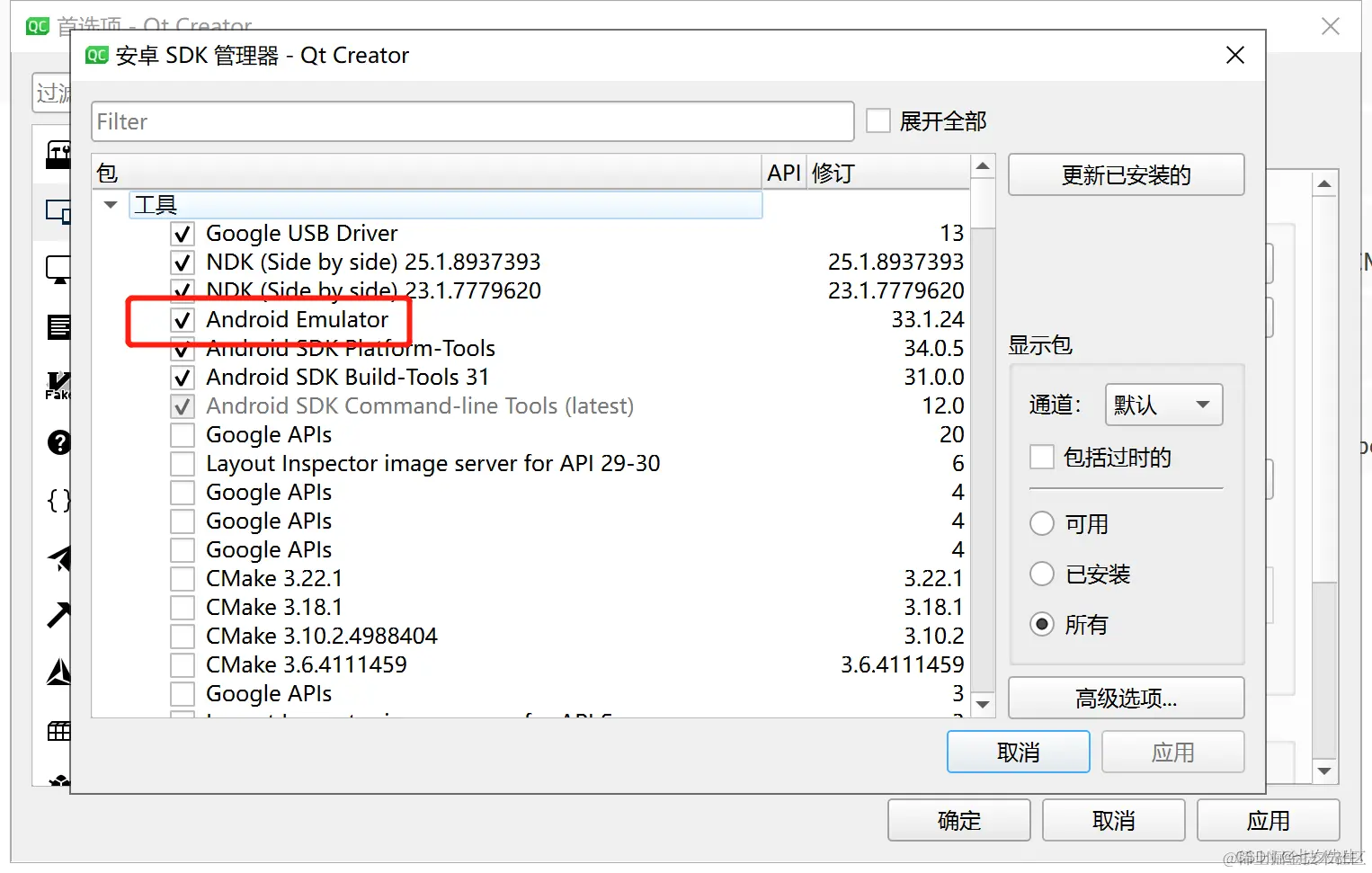Check Layout Inspector image server for API 29-30
The height and width of the screenshot is (873, 1372).
183,464
